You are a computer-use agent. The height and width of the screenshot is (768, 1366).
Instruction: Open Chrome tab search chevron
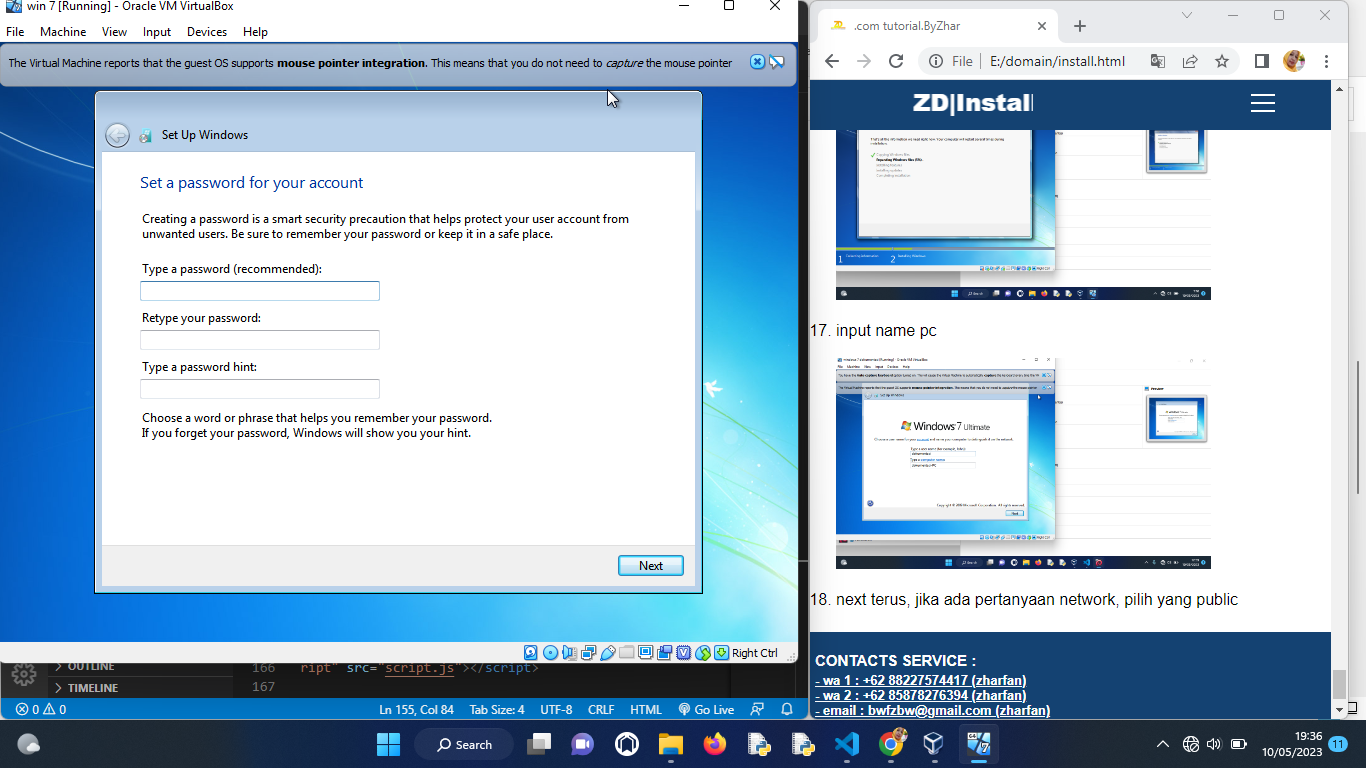(x=1187, y=15)
